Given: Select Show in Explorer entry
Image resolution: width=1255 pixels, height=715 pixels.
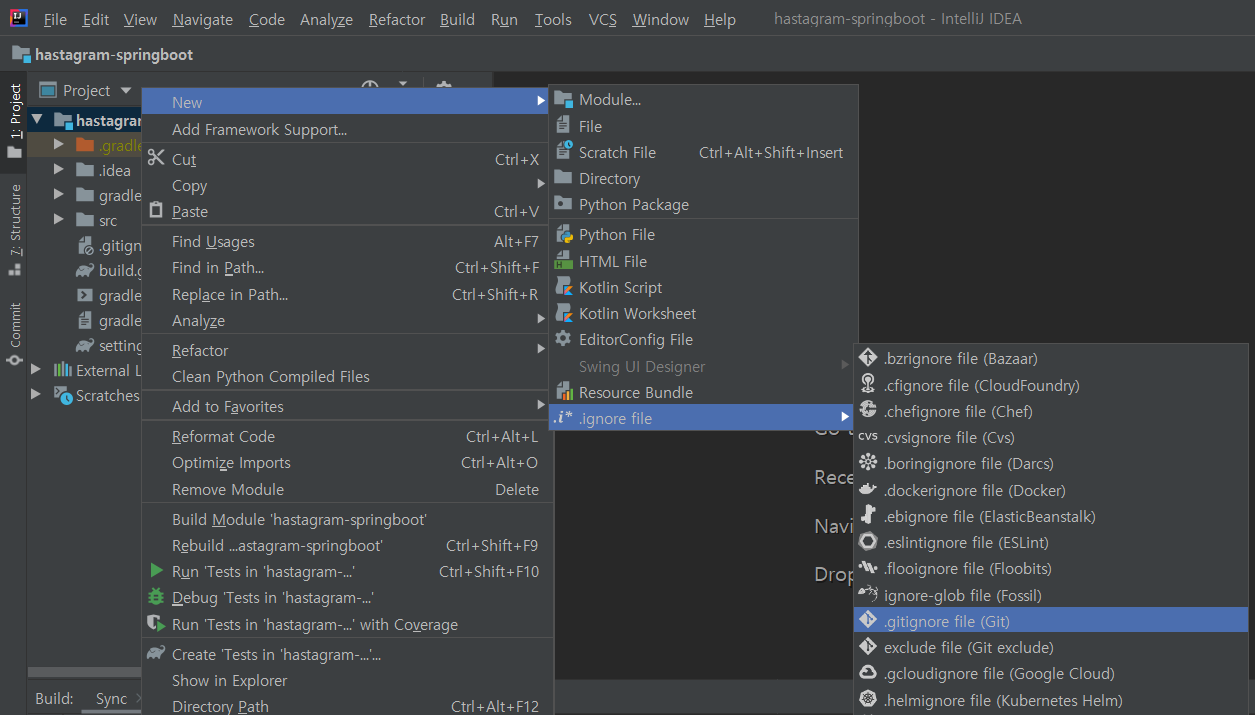Looking at the screenshot, I should [346, 680].
